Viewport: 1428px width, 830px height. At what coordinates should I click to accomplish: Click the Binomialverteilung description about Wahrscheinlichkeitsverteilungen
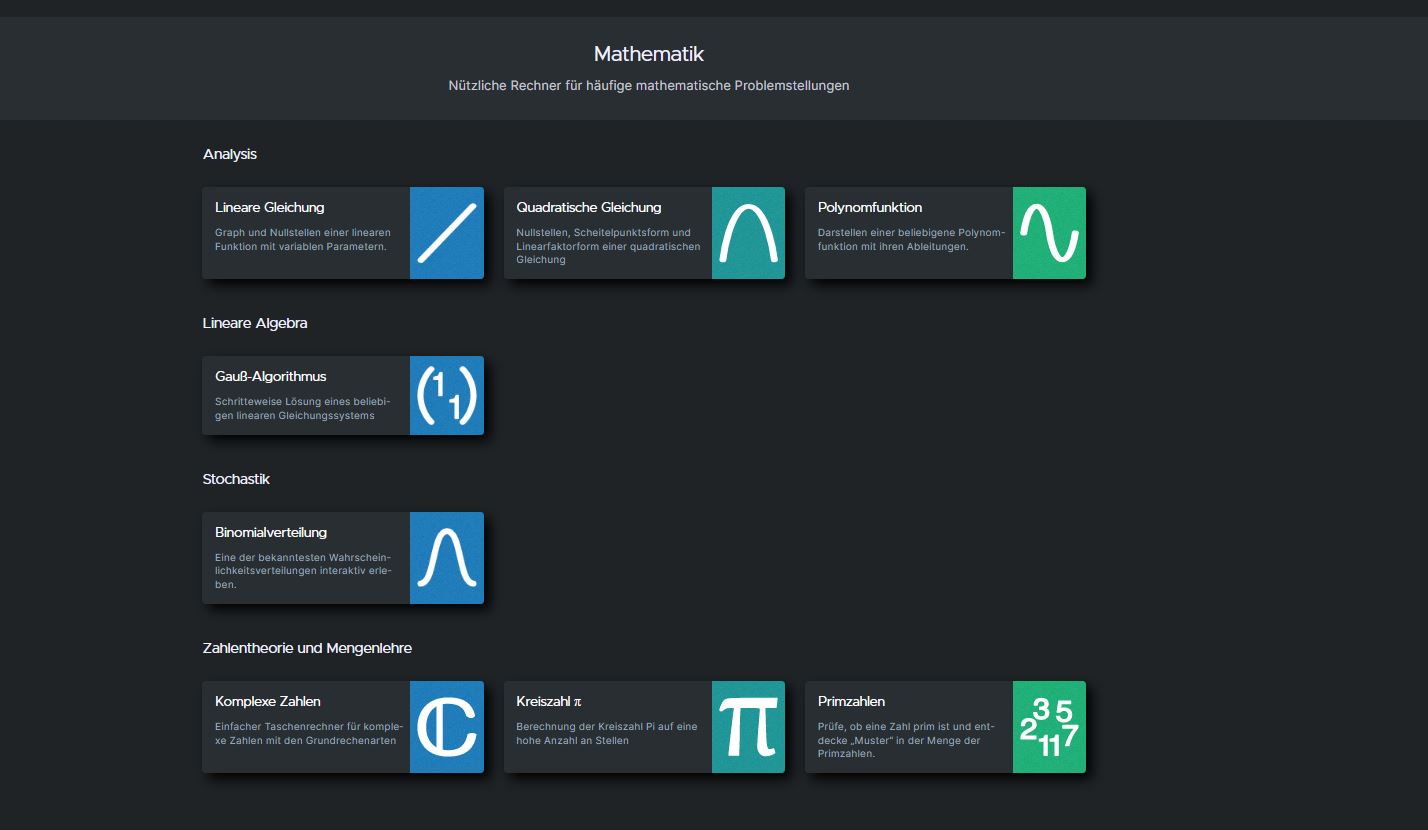(302, 571)
